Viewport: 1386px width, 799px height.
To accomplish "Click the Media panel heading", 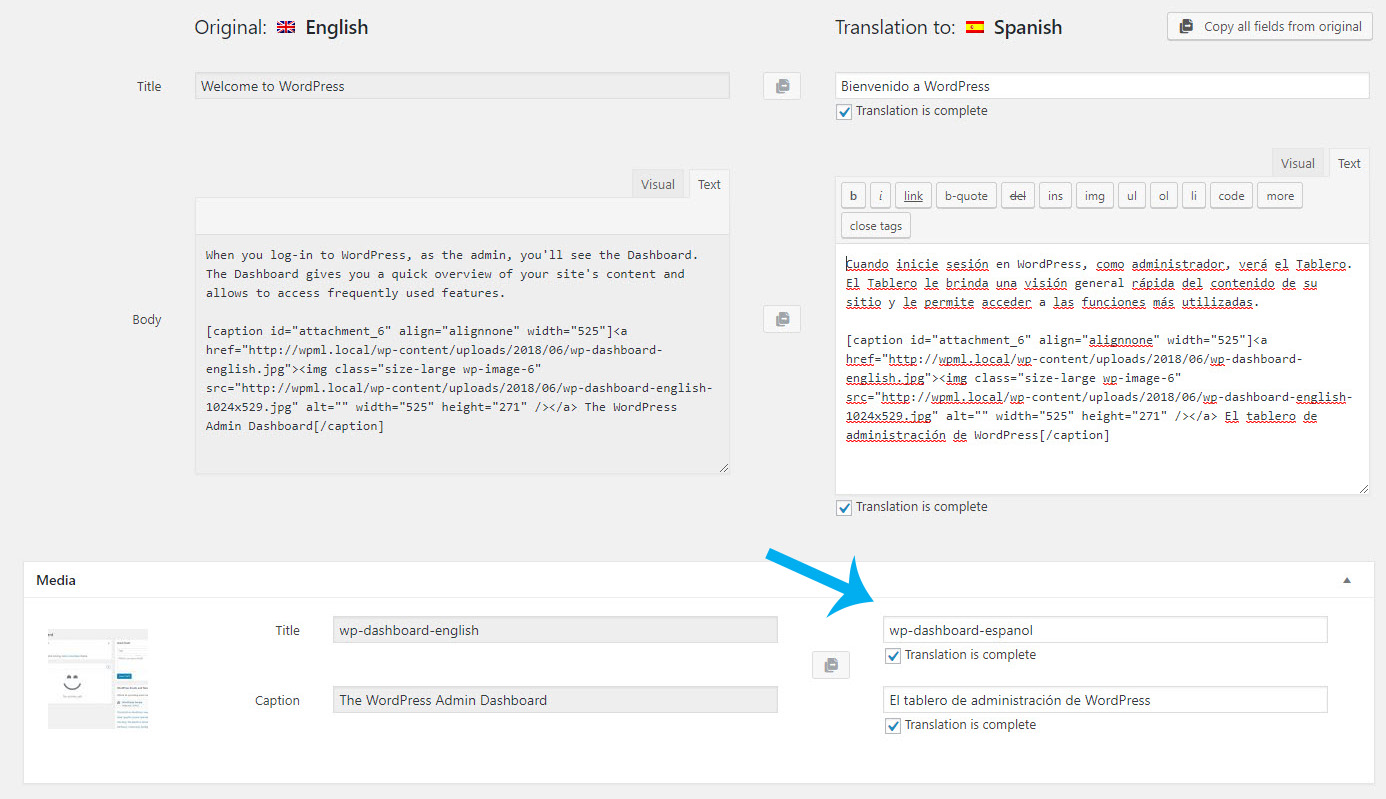I will (56, 580).
